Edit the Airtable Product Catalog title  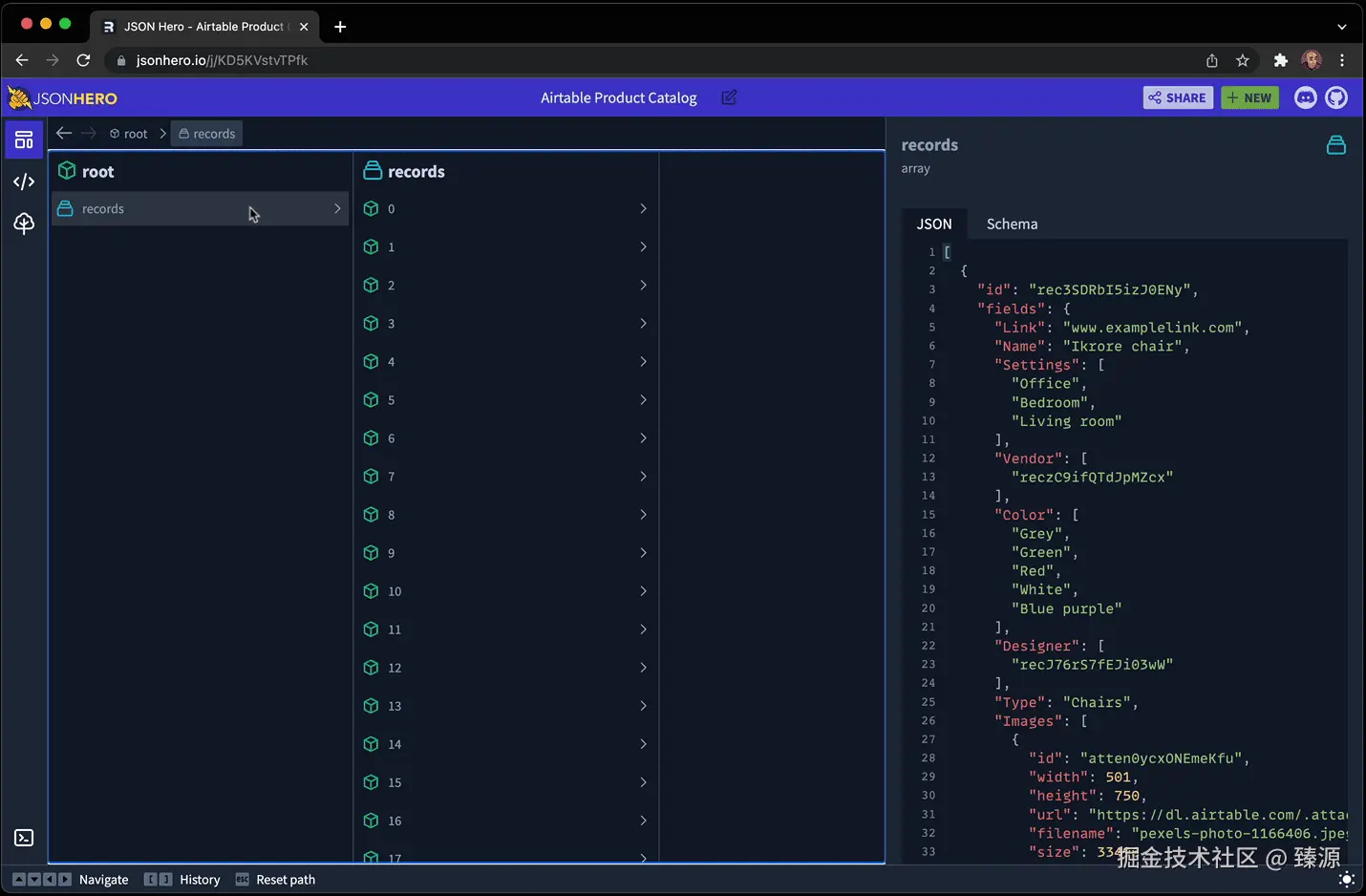coord(729,97)
